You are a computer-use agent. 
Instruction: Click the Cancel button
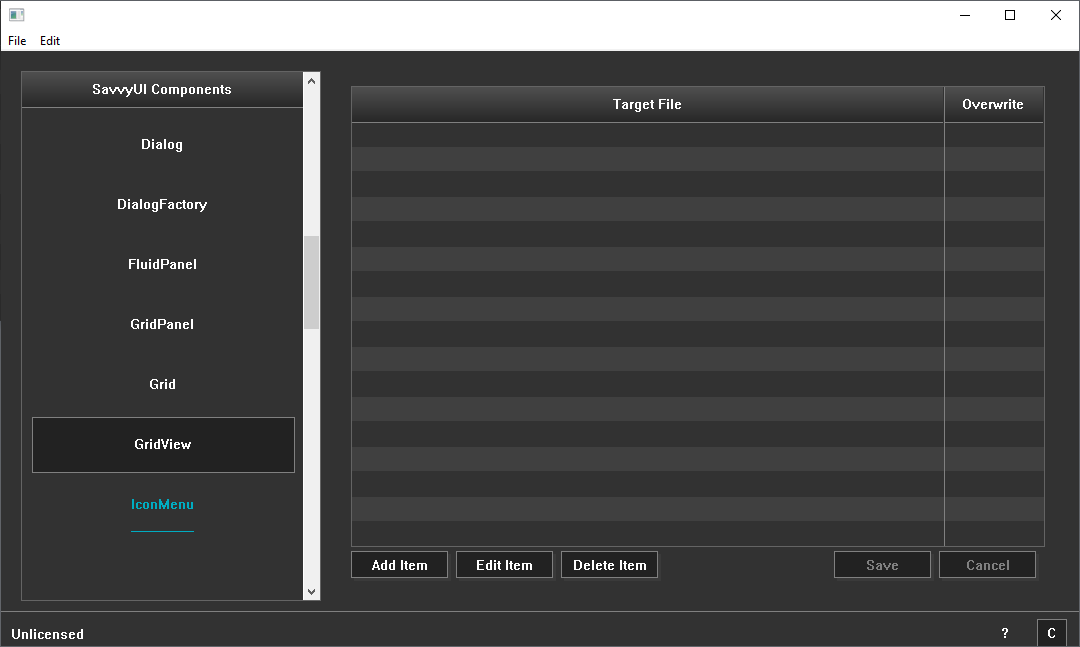[987, 565]
